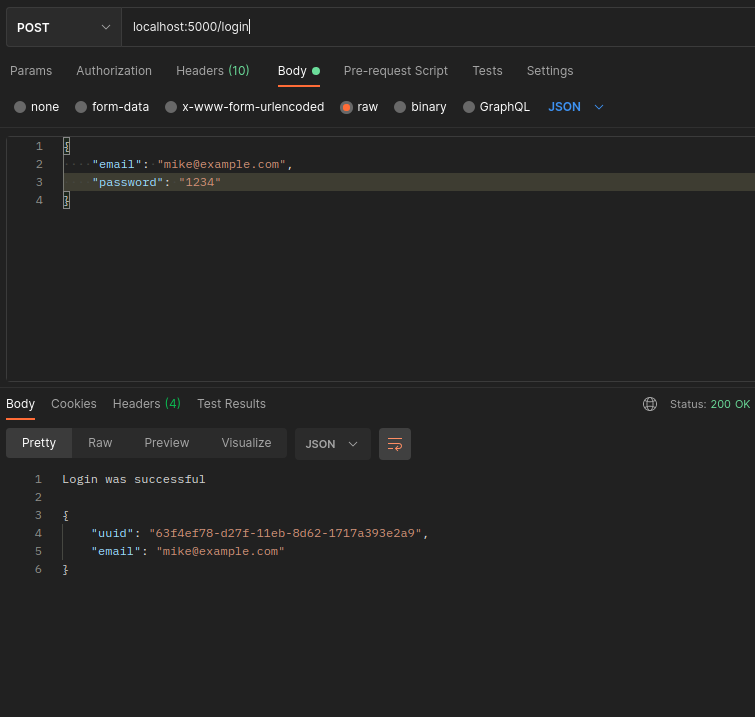Open the request Params tab
The height and width of the screenshot is (717, 755).
pos(31,71)
